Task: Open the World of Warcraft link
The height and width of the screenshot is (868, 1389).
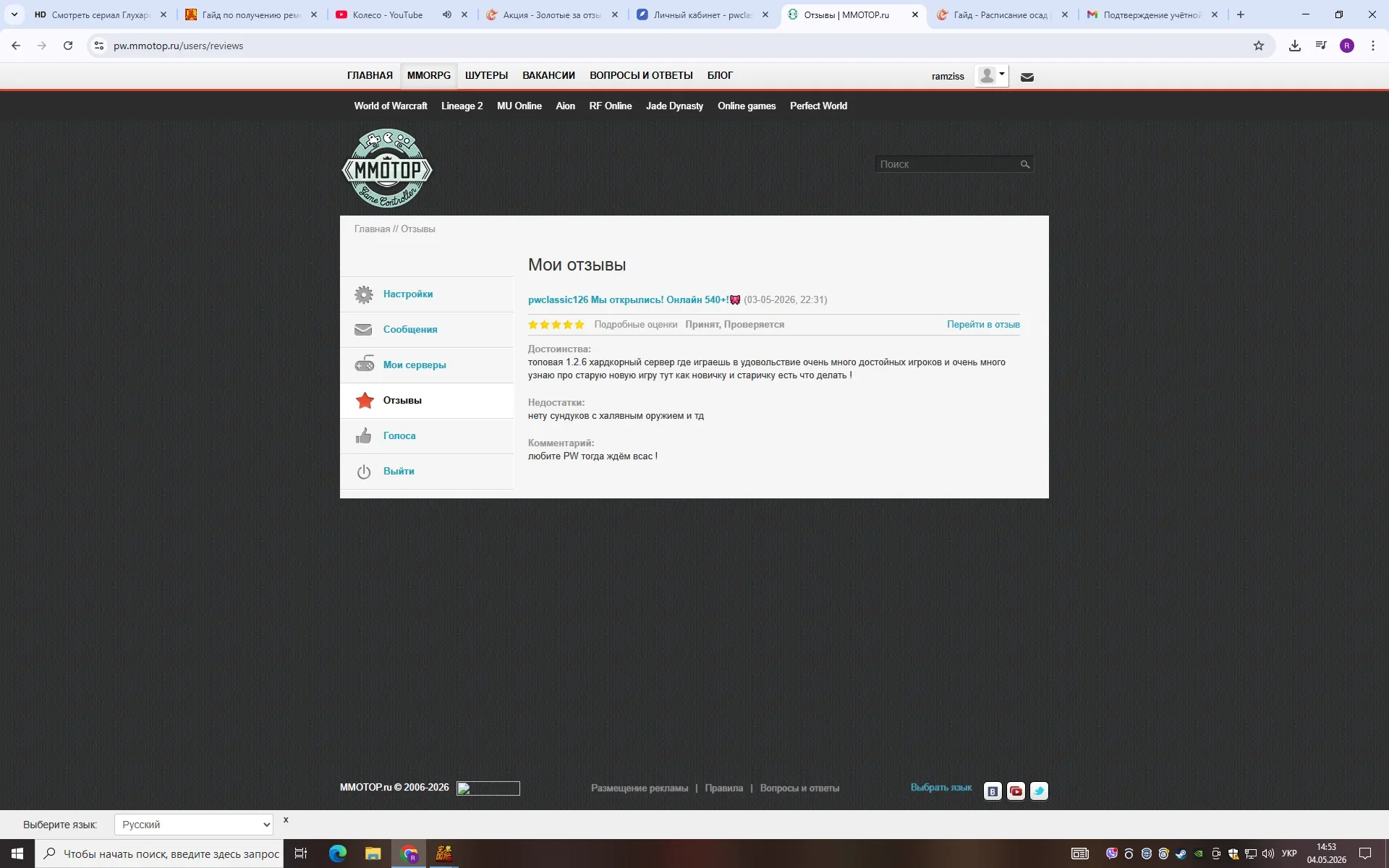Action: point(391,106)
